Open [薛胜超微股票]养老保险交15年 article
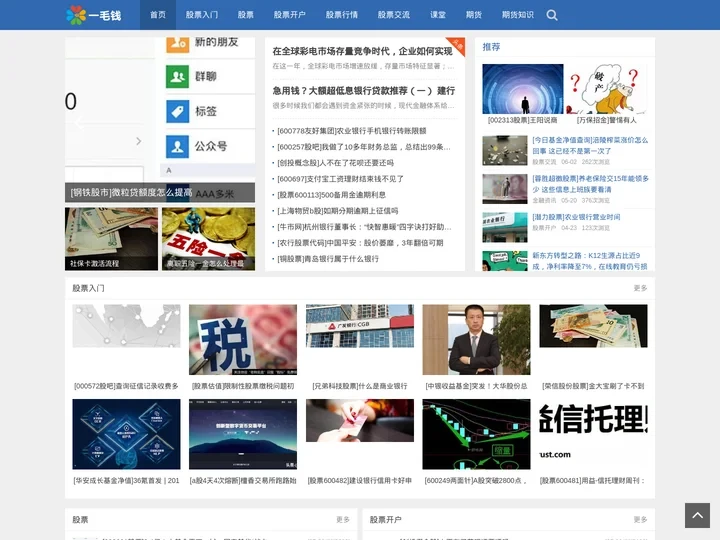Image resolution: width=720 pixels, height=540 pixels. [x=591, y=184]
